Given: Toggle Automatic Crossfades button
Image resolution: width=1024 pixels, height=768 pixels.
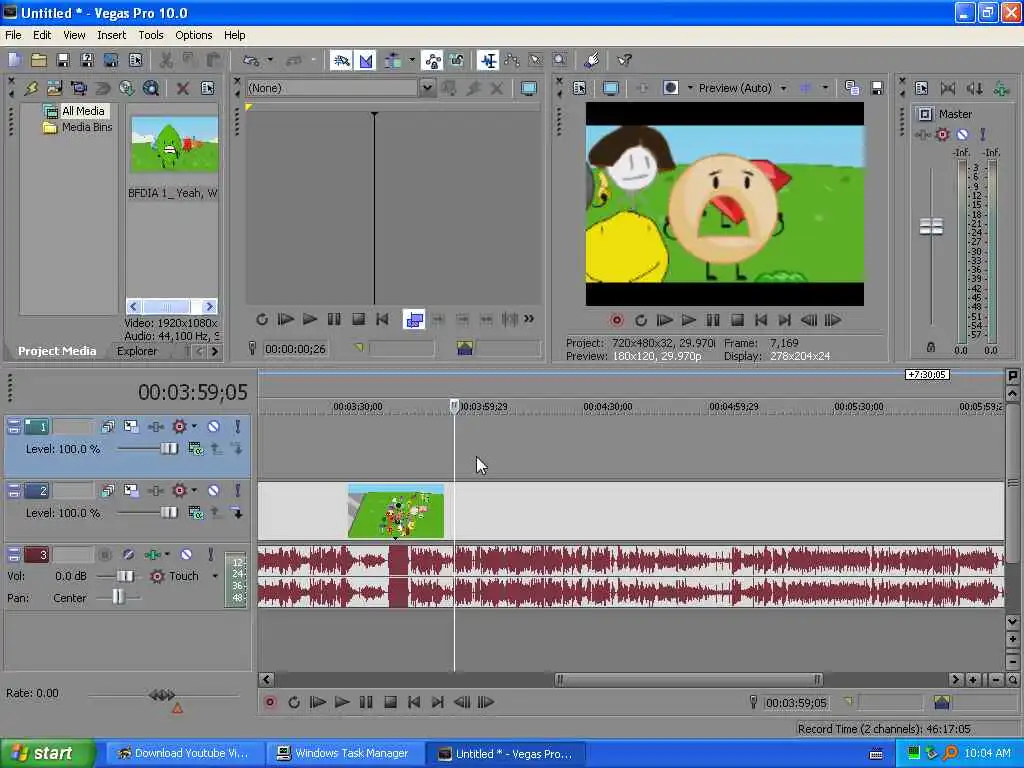Looking at the screenshot, I should (366, 61).
